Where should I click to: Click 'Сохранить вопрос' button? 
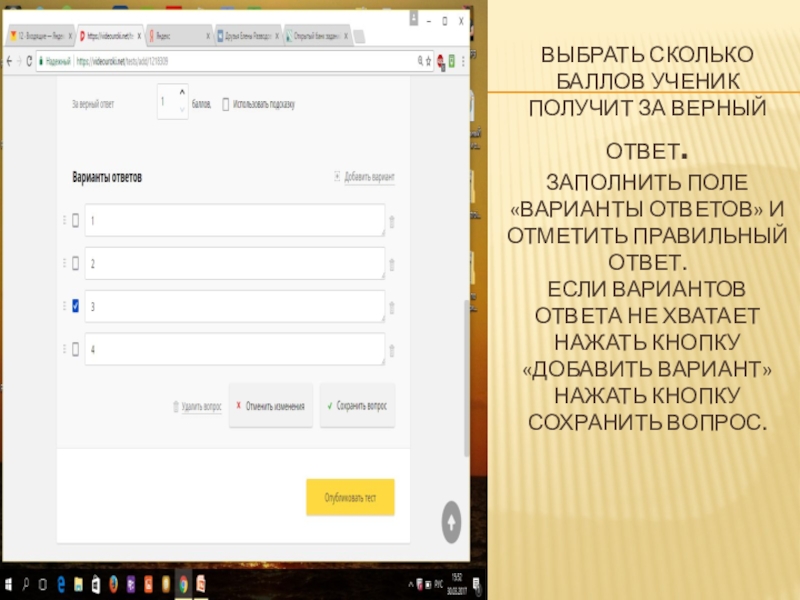coord(357,407)
